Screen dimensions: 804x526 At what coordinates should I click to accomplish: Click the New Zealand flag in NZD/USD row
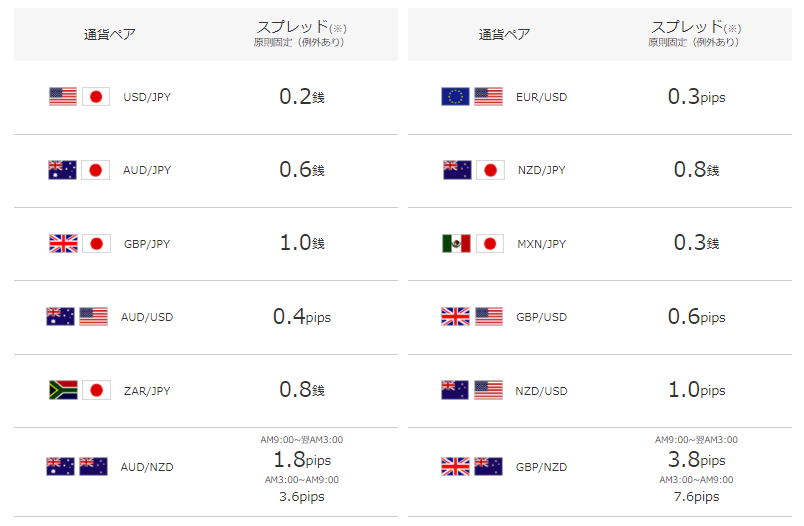(455, 390)
